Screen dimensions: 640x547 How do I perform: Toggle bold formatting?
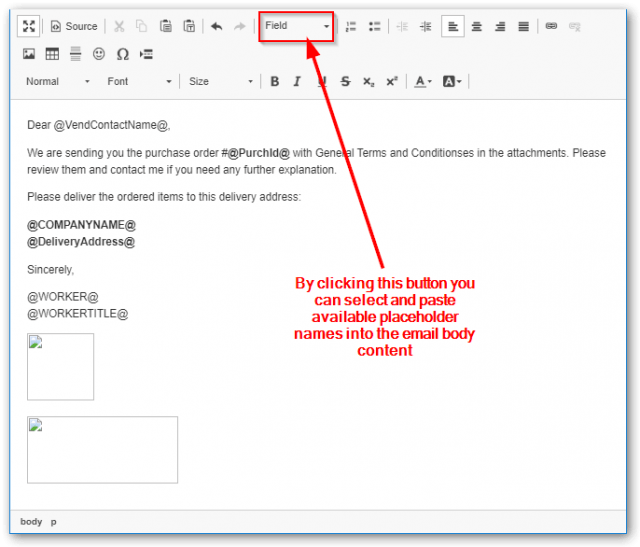[275, 82]
